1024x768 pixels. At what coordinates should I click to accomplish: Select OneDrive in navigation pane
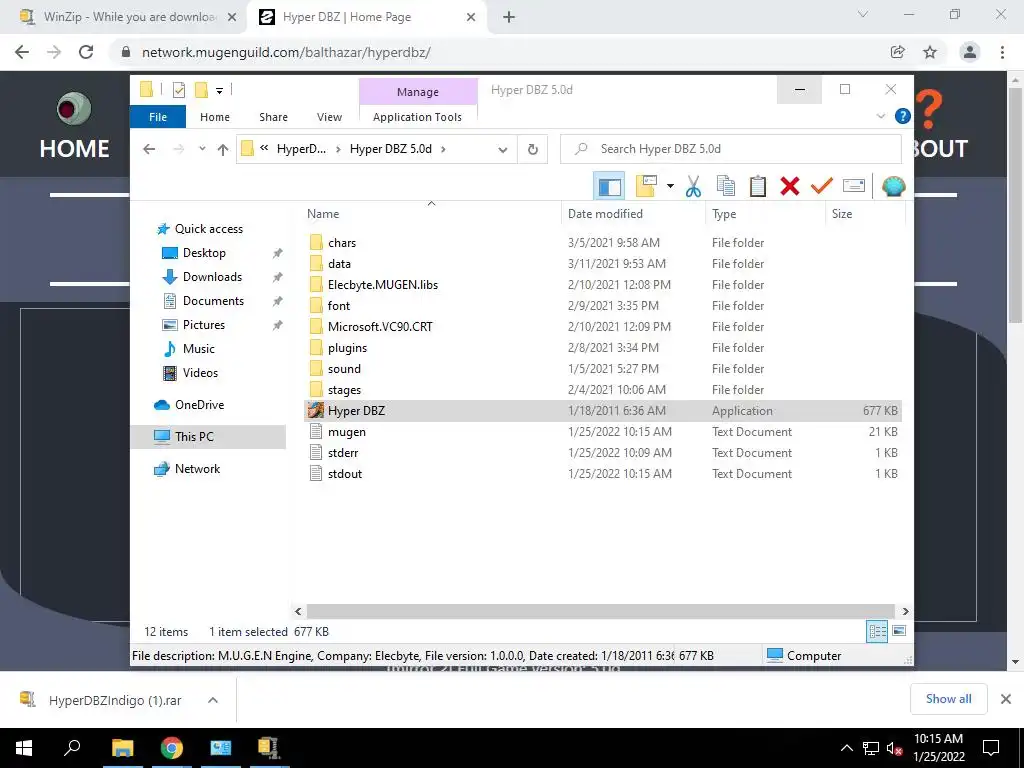(x=199, y=405)
